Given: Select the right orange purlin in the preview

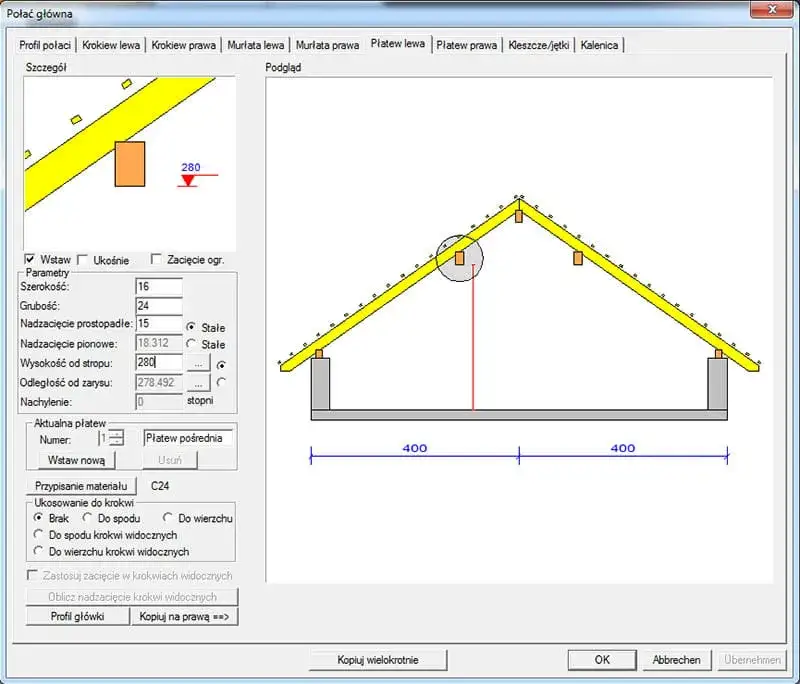Looking at the screenshot, I should [578, 258].
